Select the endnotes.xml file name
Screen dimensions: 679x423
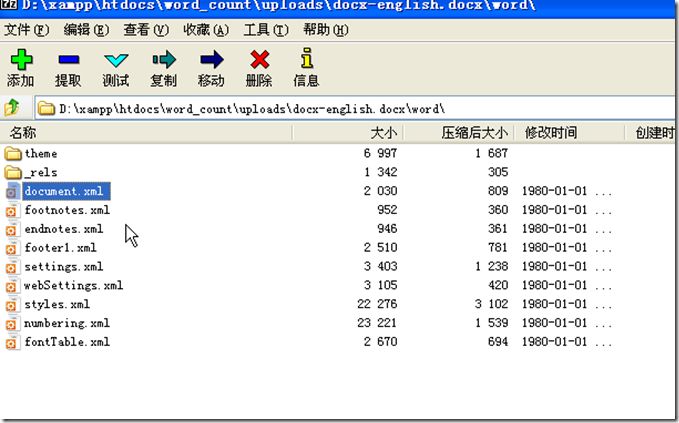click(64, 229)
